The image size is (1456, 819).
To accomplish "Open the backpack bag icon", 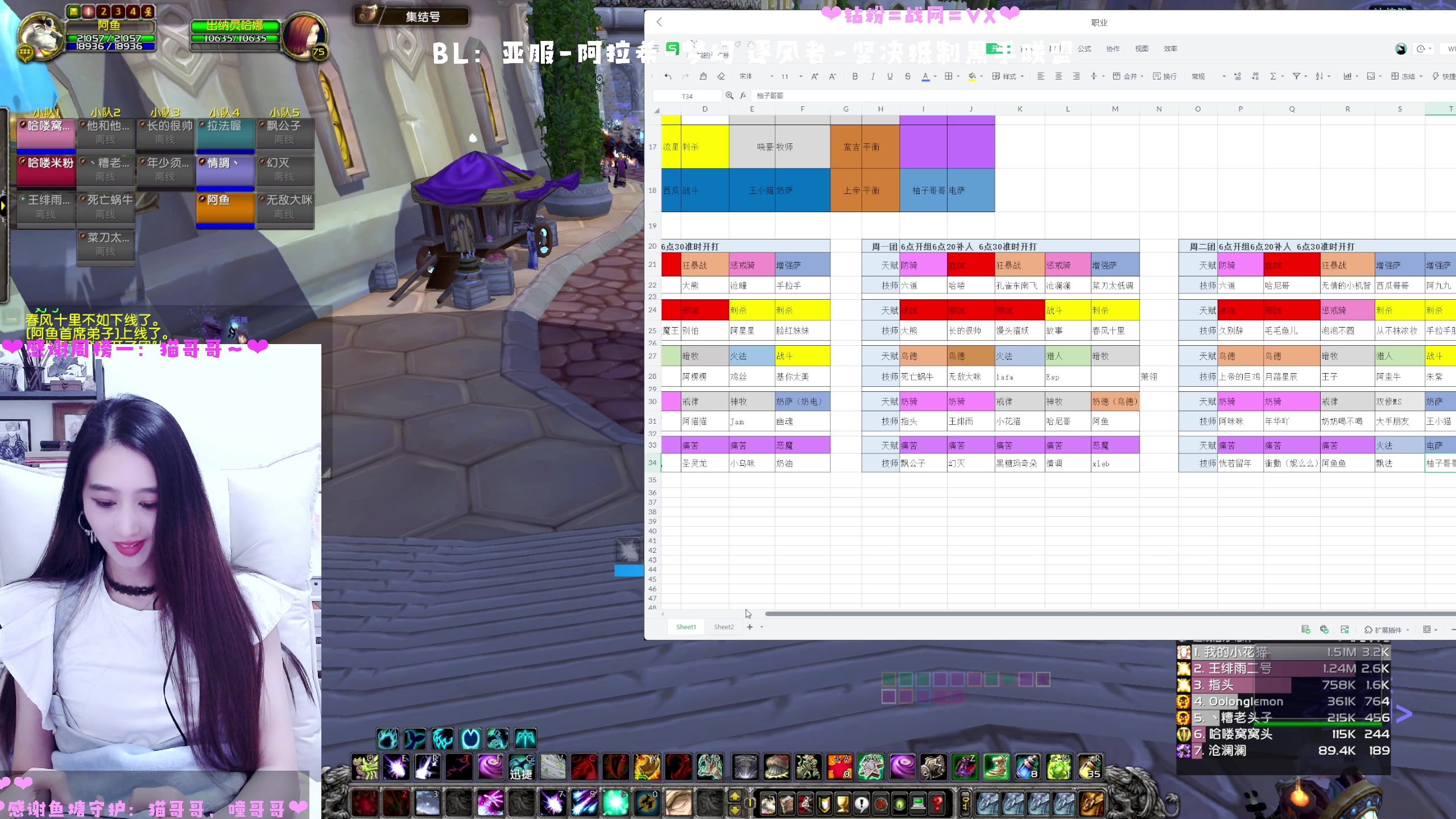I will point(1091,803).
